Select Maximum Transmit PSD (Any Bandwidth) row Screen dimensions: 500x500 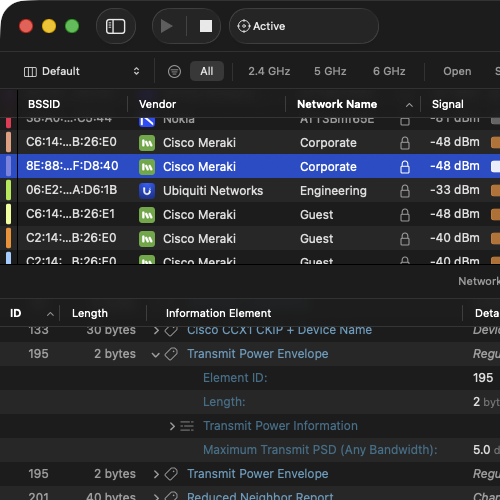(250, 450)
